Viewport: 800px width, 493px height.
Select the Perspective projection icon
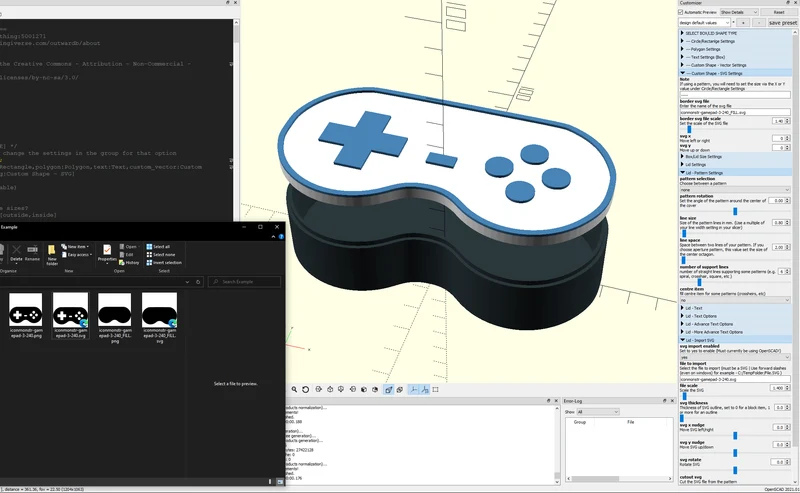pyautogui.click(x=389, y=389)
